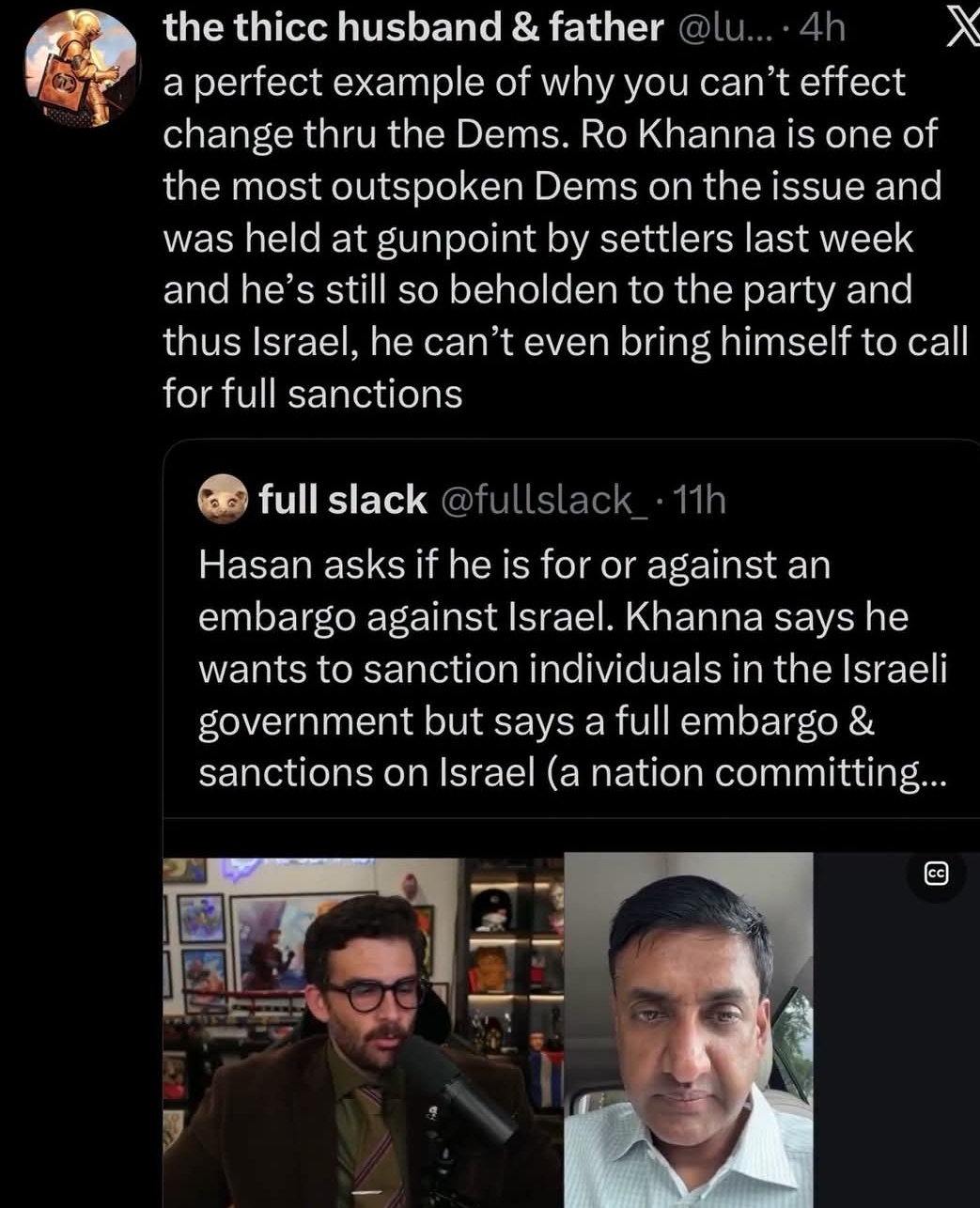The height and width of the screenshot is (1208, 980).
Task: Click the main tweet text about Dems
Action: tap(566, 238)
